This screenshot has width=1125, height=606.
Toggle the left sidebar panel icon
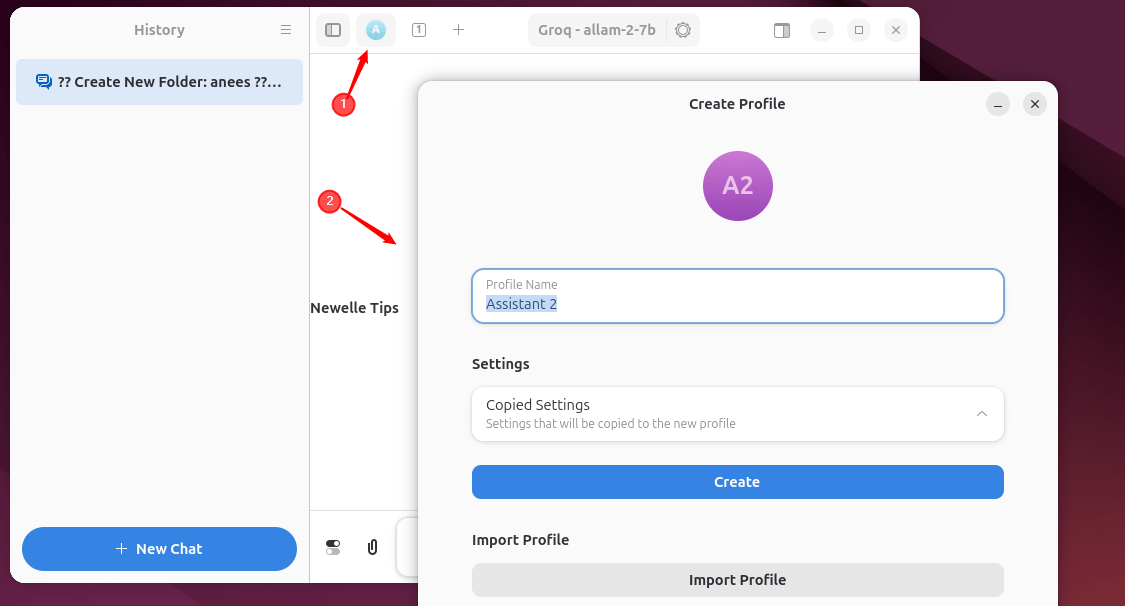click(x=333, y=30)
